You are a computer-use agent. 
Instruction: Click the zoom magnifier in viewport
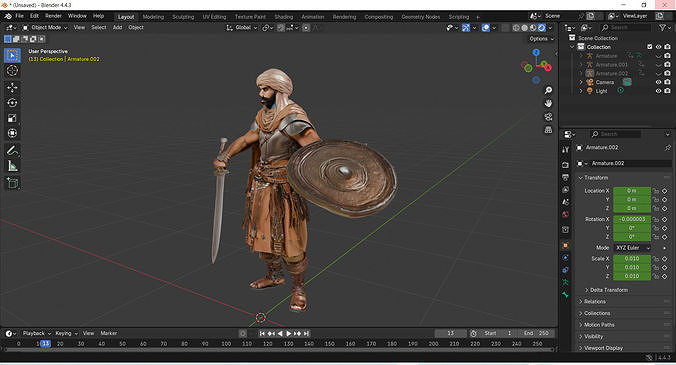pos(548,90)
